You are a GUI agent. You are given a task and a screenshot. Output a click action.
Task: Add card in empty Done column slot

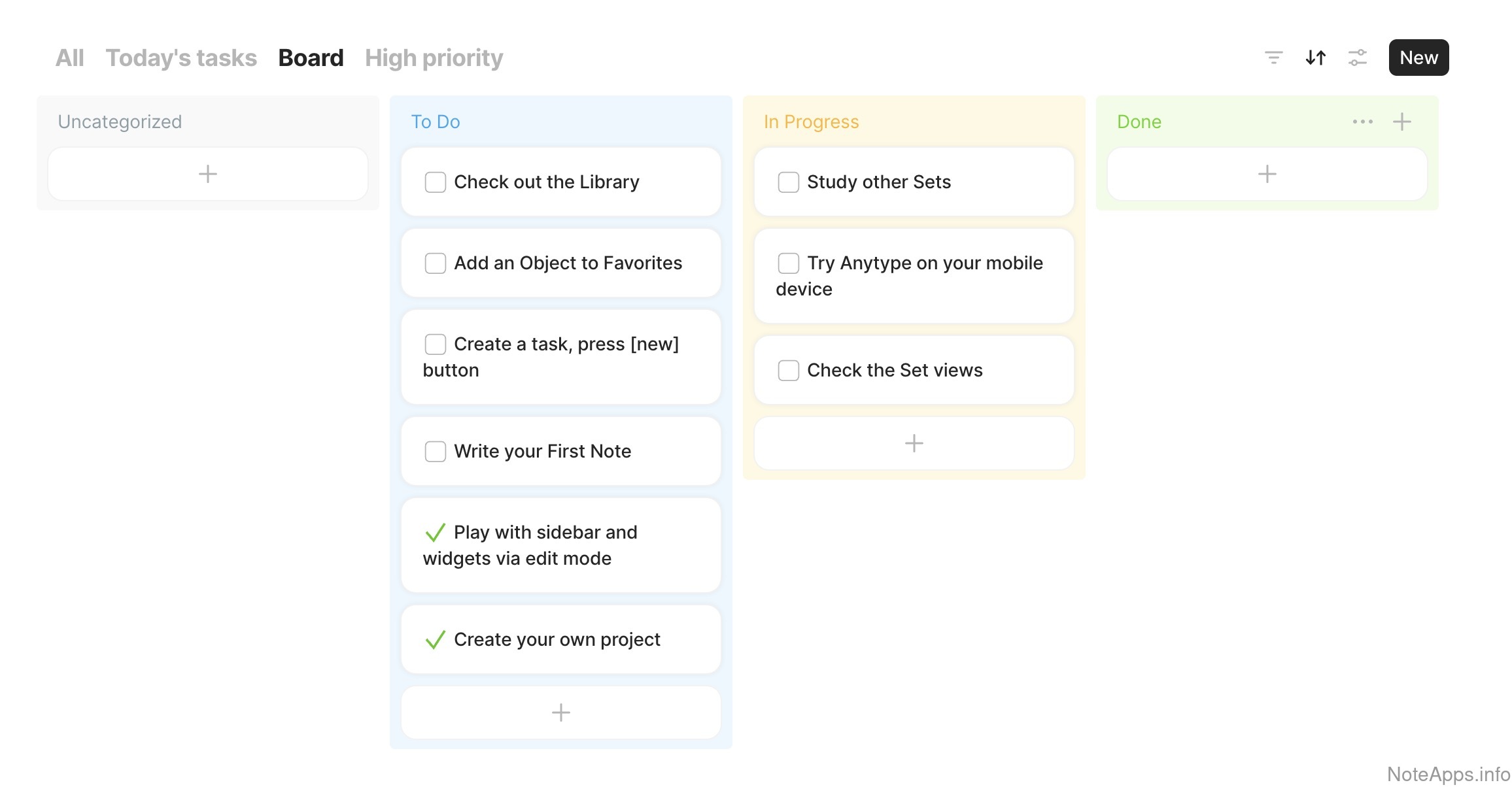point(1267,174)
